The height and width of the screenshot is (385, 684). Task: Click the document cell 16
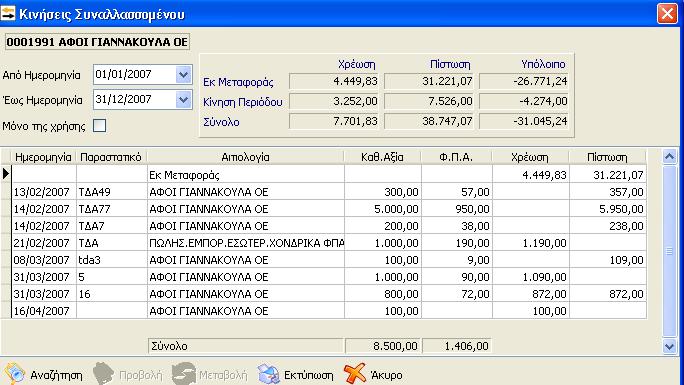(x=112, y=294)
